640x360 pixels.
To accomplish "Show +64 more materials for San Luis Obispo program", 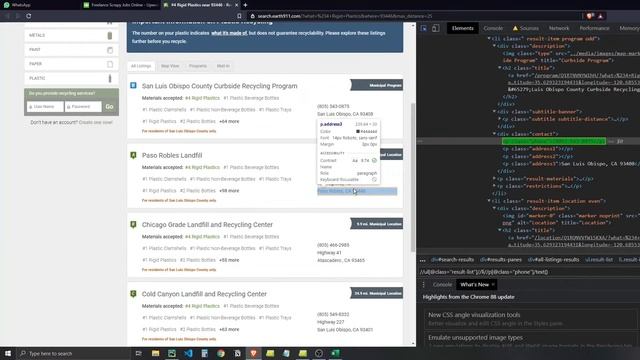I will tap(229, 122).
